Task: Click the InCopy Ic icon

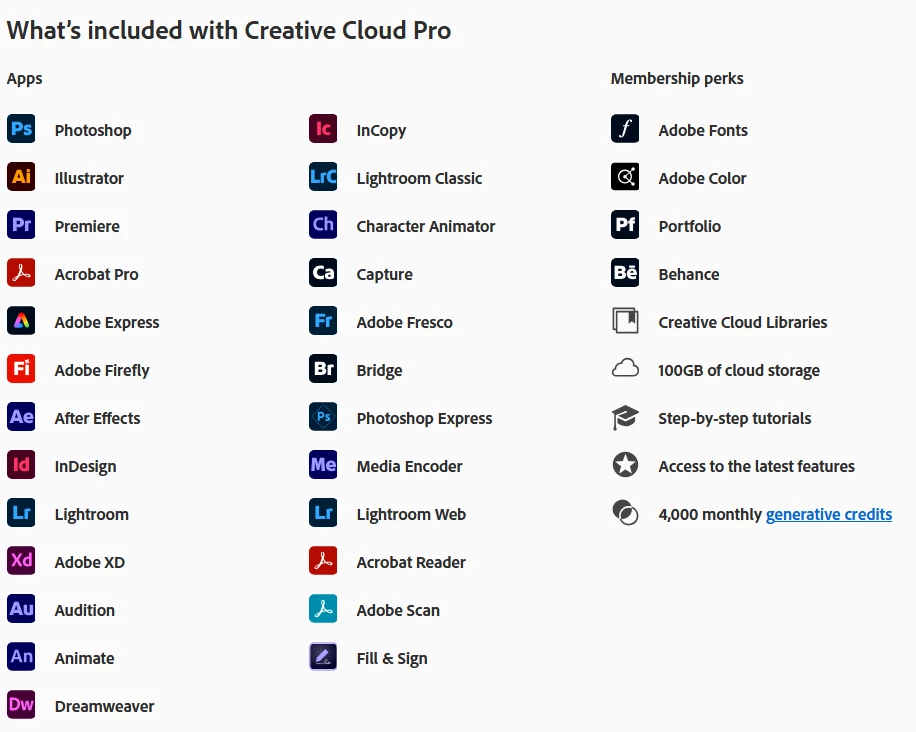Action: click(323, 129)
